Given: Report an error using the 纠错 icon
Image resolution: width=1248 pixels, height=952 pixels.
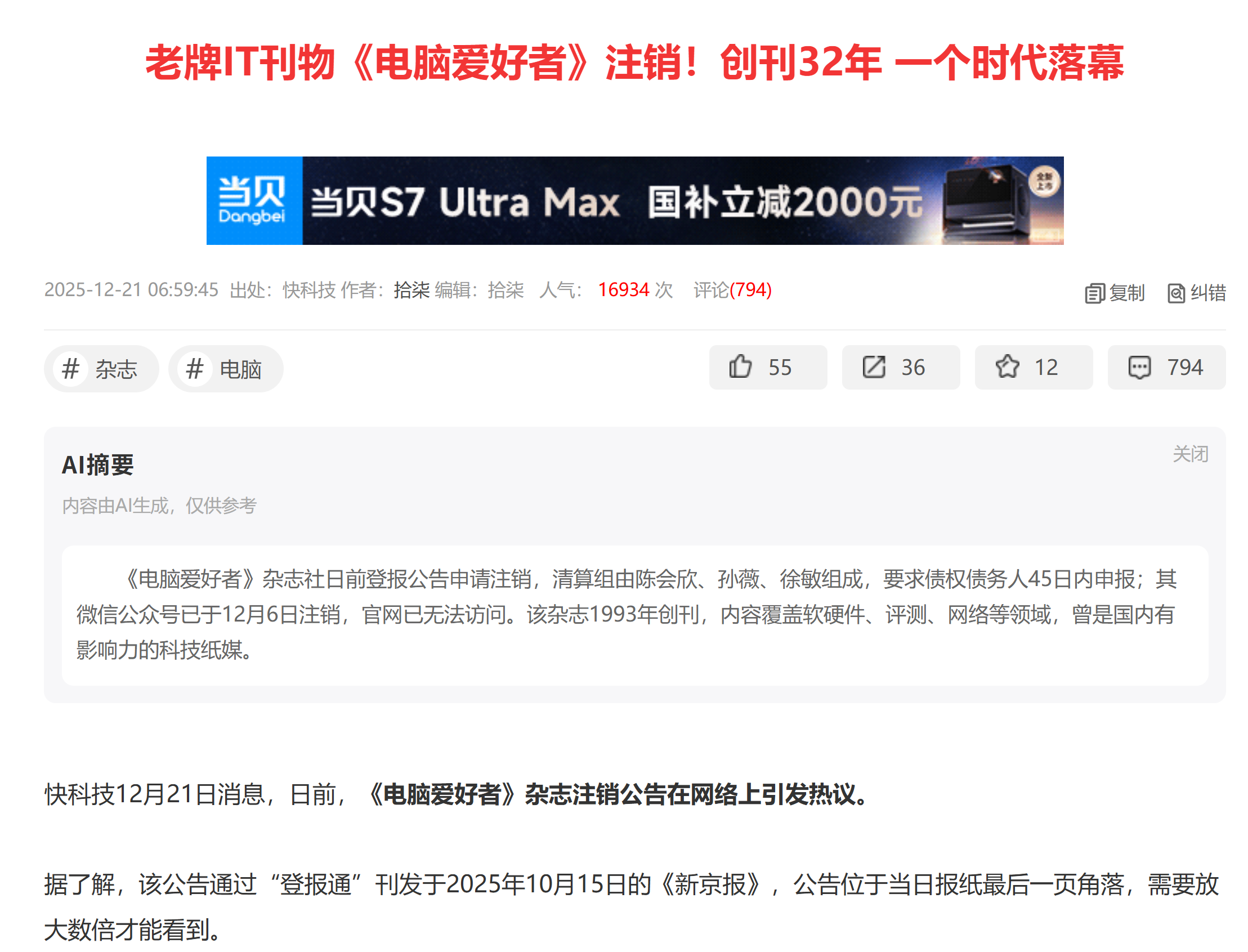Looking at the screenshot, I should 1177,293.
